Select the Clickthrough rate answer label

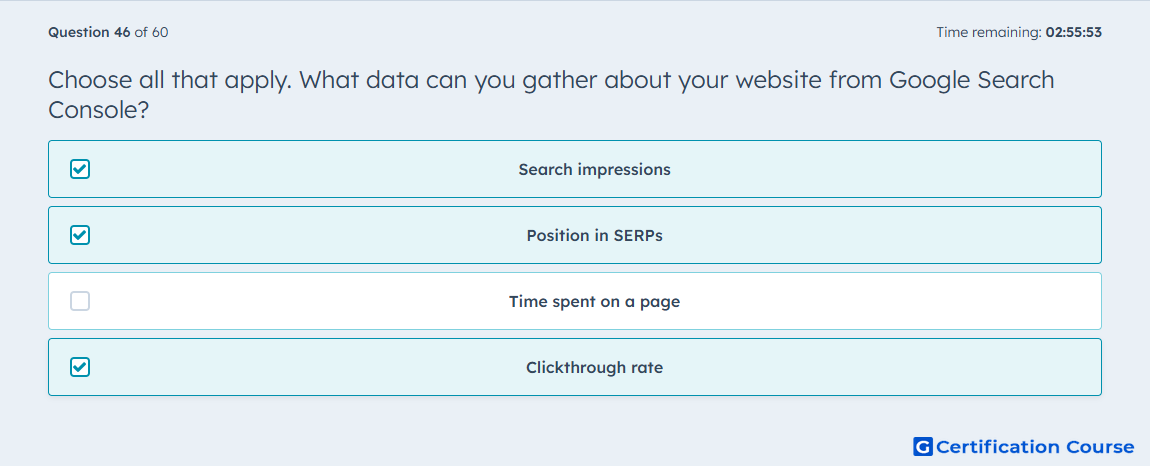pyautogui.click(x=594, y=368)
